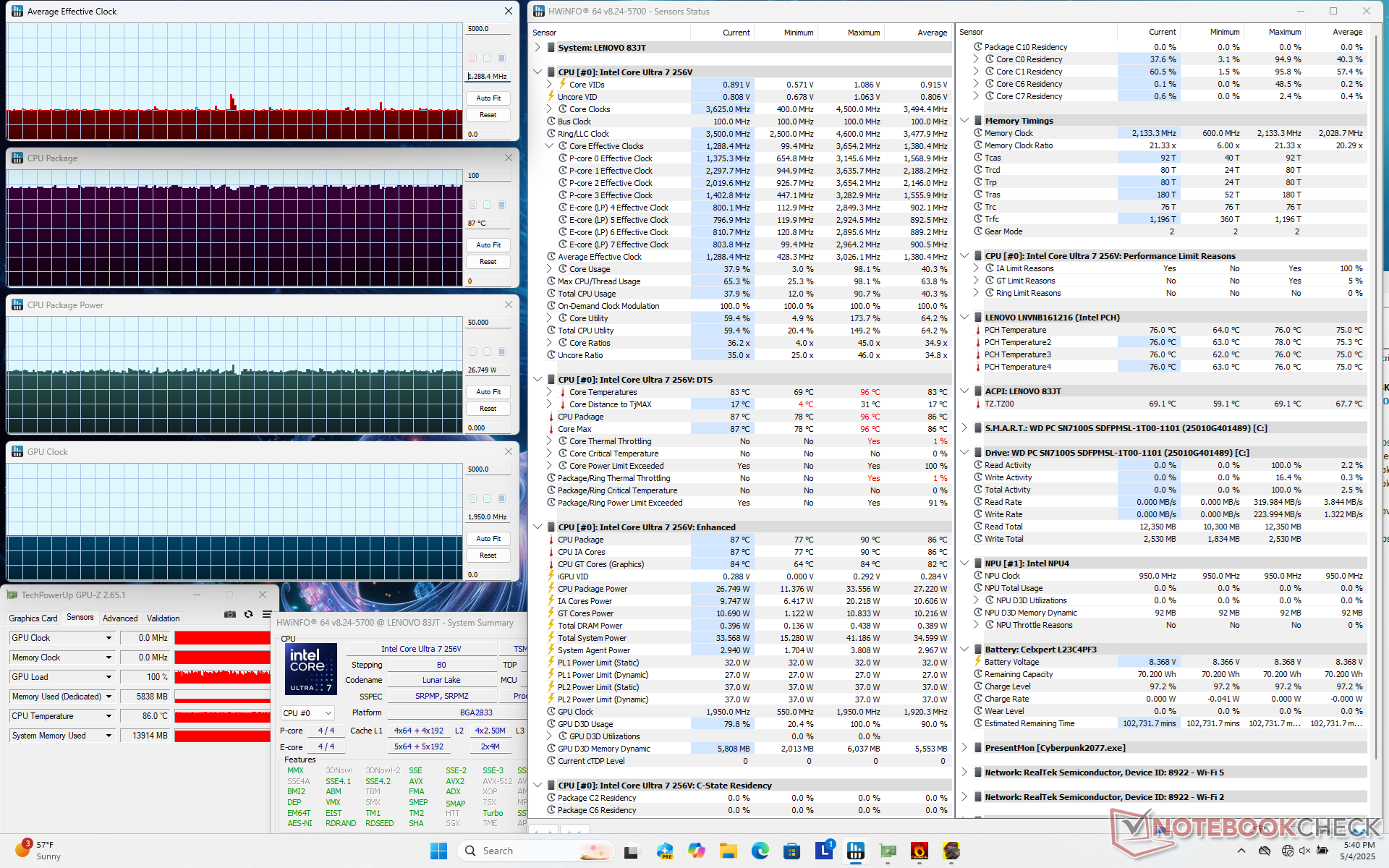Open File Explorer from the taskbar

pos(728,851)
